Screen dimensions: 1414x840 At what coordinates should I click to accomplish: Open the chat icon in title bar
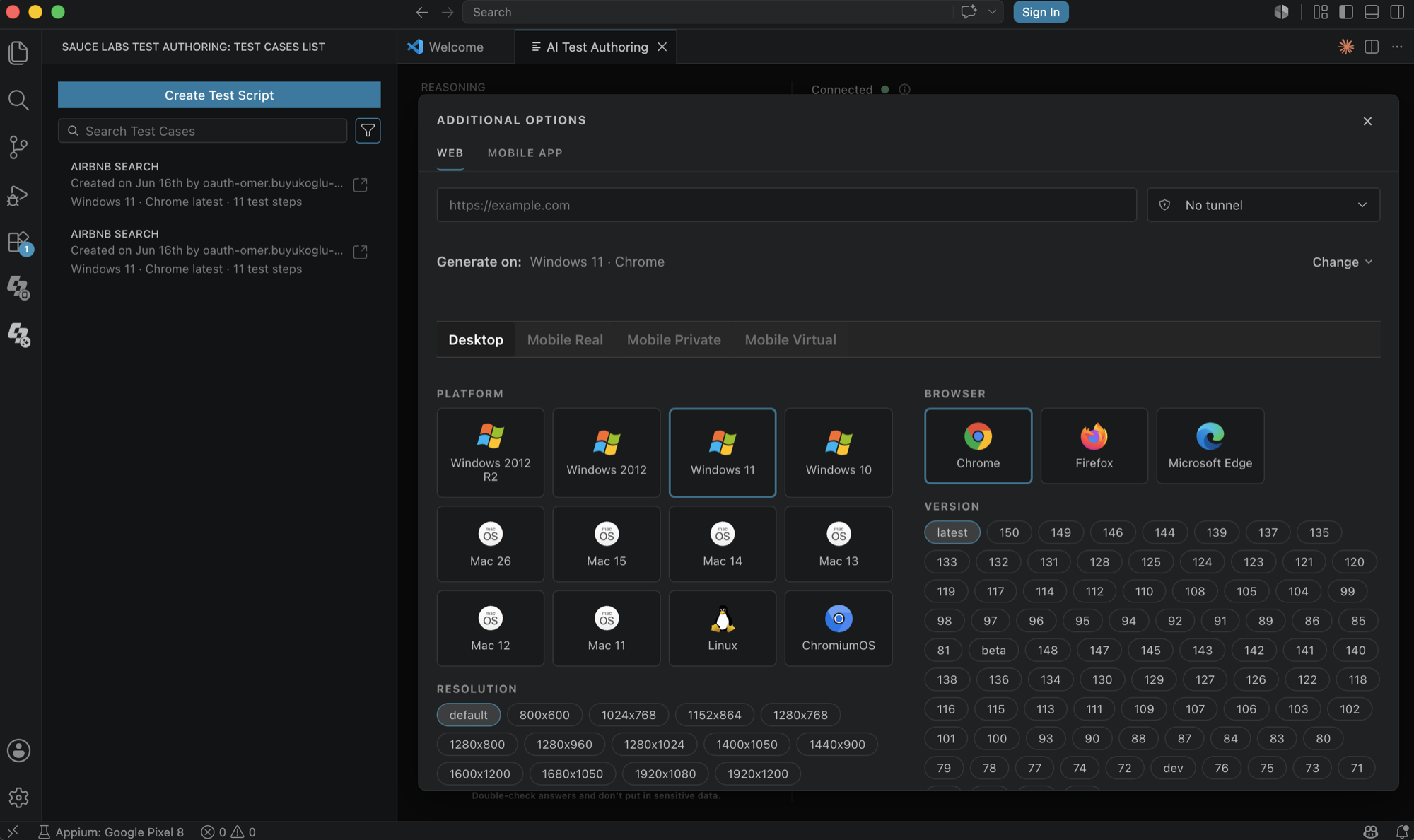(x=969, y=12)
